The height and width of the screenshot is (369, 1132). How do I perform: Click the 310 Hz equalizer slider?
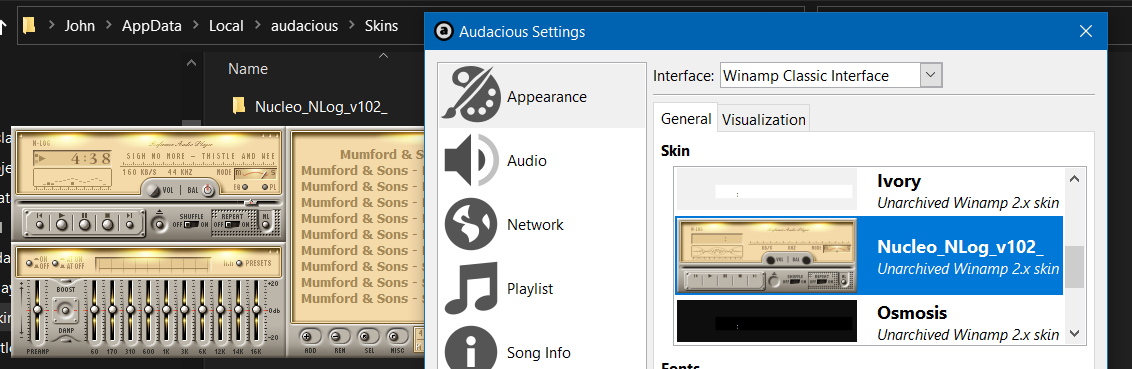pyautogui.click(x=130, y=309)
